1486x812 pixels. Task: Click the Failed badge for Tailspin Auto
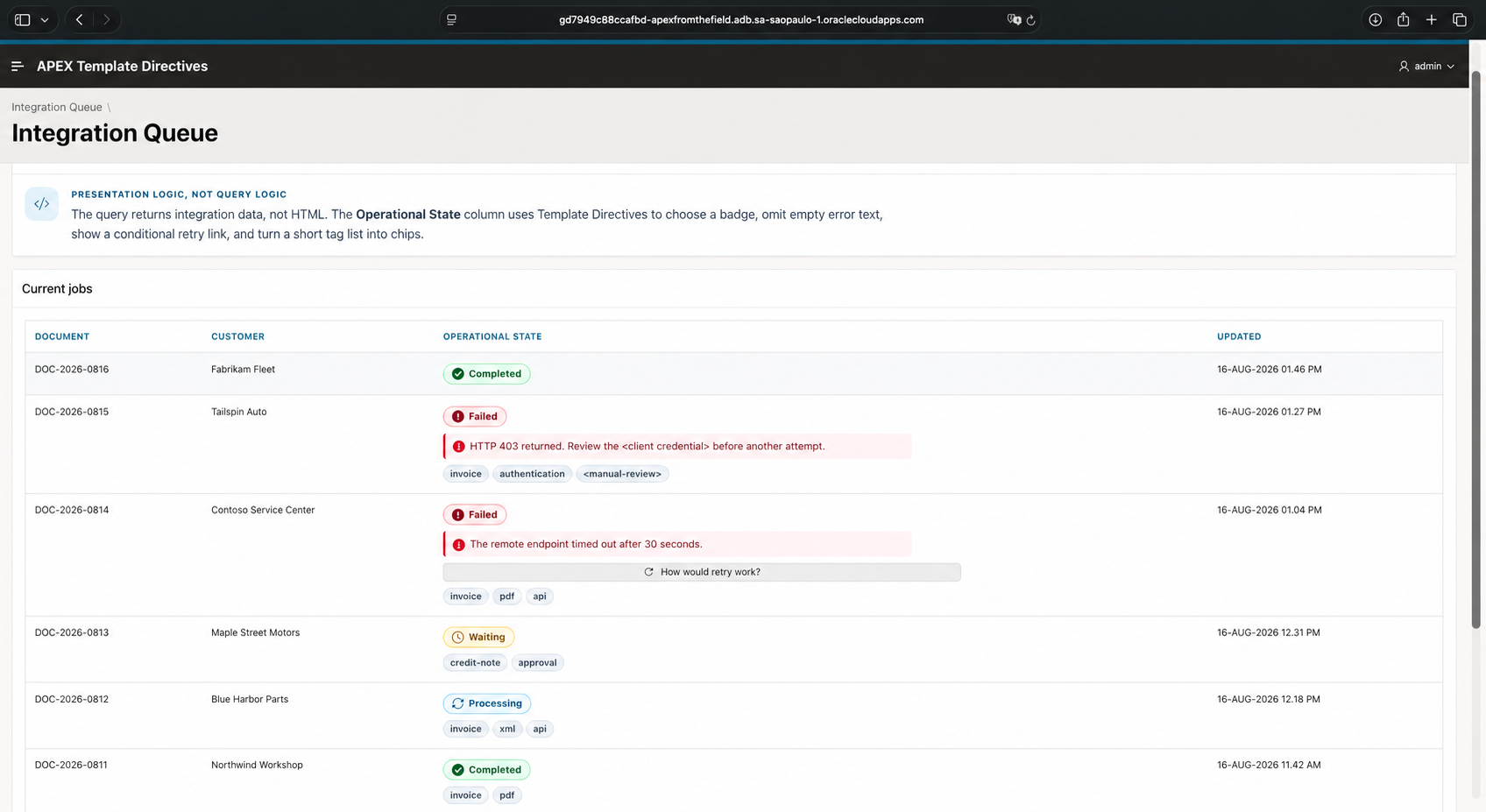coord(475,416)
